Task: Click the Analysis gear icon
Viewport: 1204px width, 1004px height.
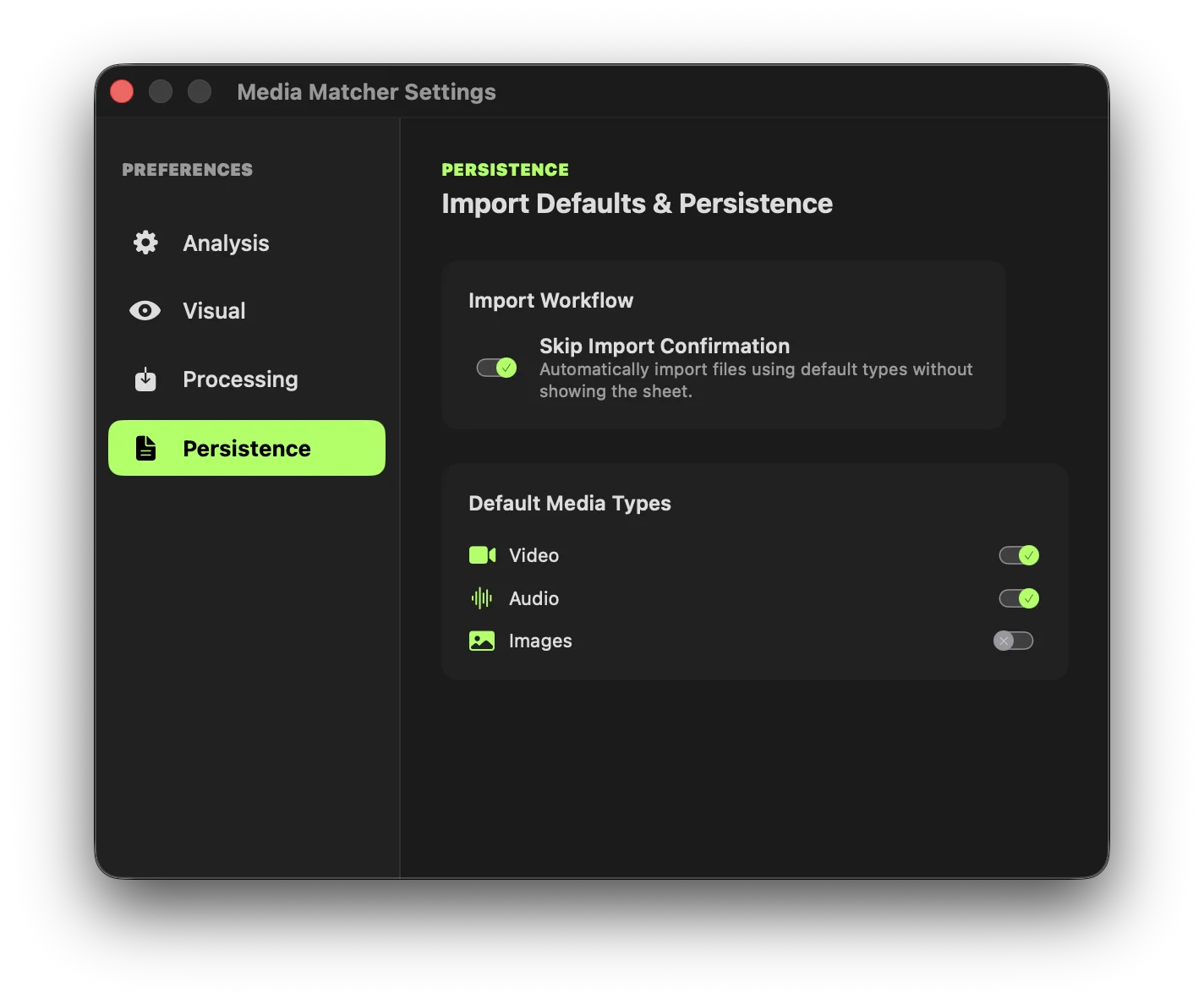Action: 145,243
